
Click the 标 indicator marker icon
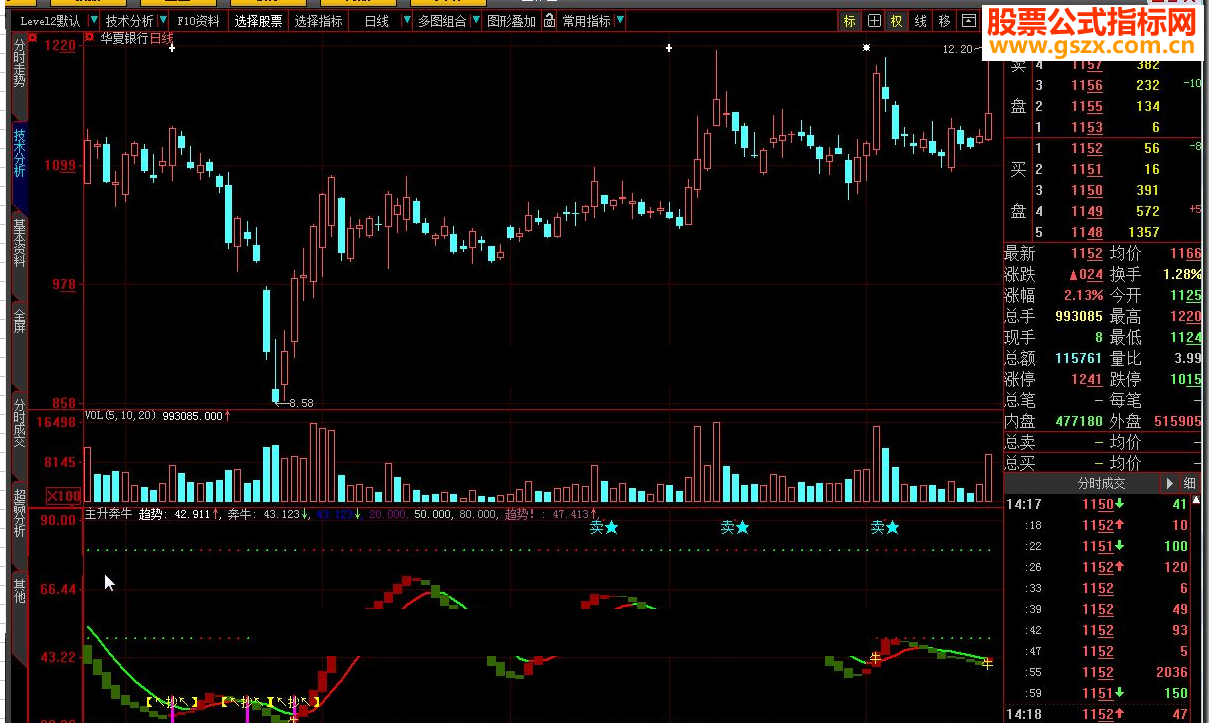coord(850,21)
